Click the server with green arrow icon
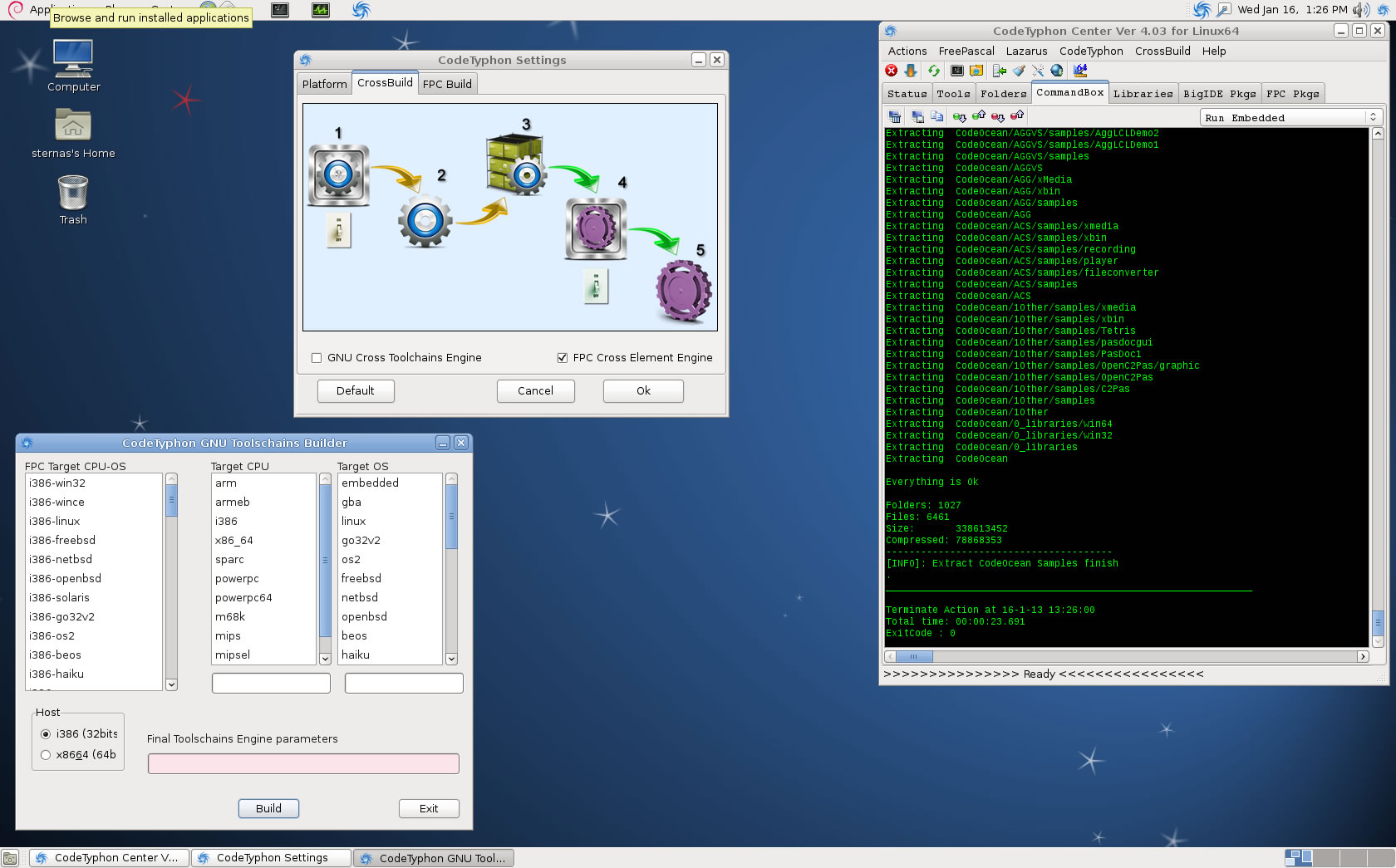 click(1000, 71)
